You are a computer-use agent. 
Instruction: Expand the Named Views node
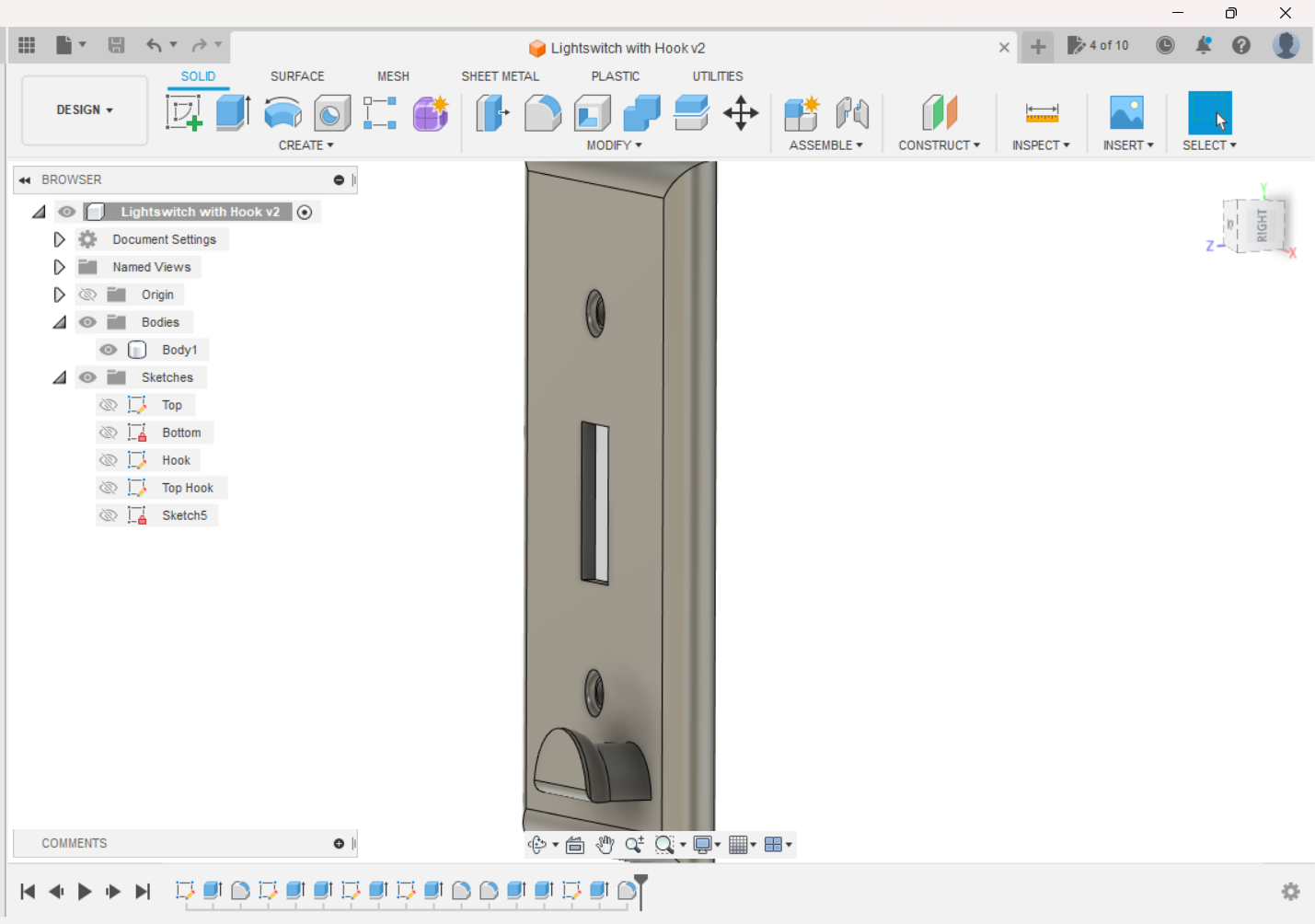(x=59, y=267)
